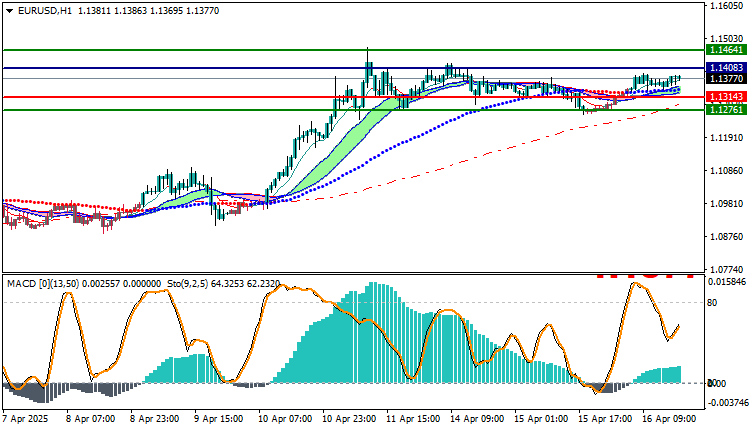This screenshot has height=430, width=750.
Task: Open the chart menu triangle beside EURUSD,H1
Action: coord(10,11)
